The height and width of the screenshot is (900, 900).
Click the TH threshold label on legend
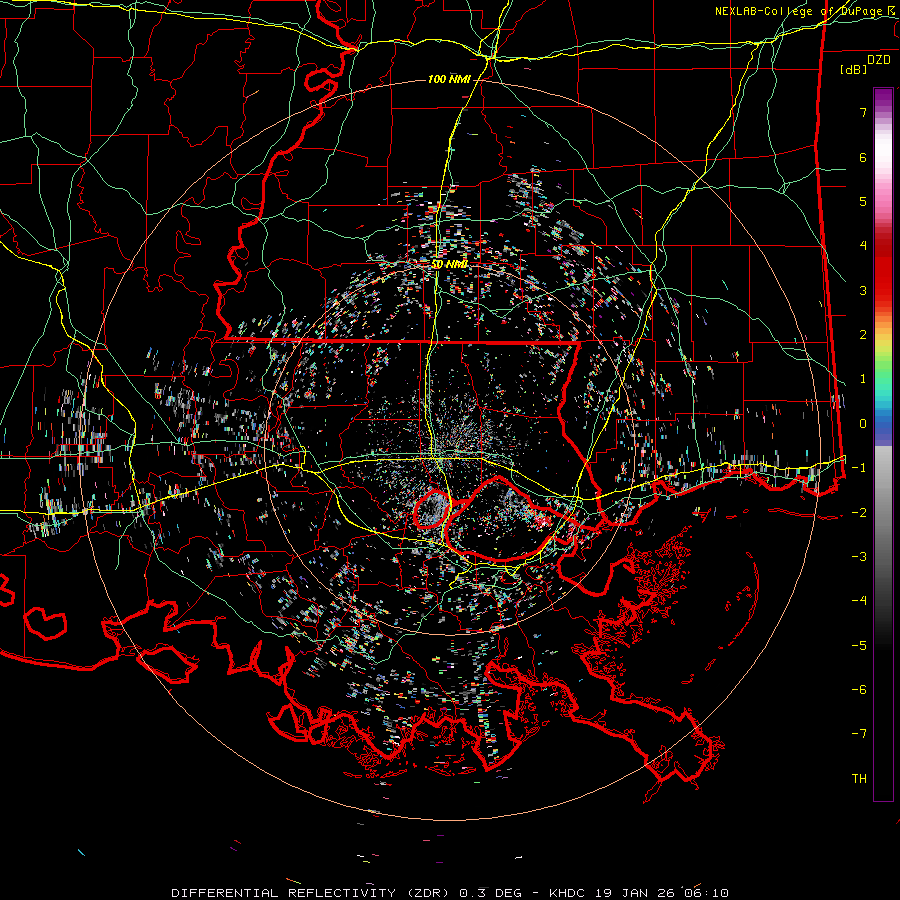click(x=859, y=779)
